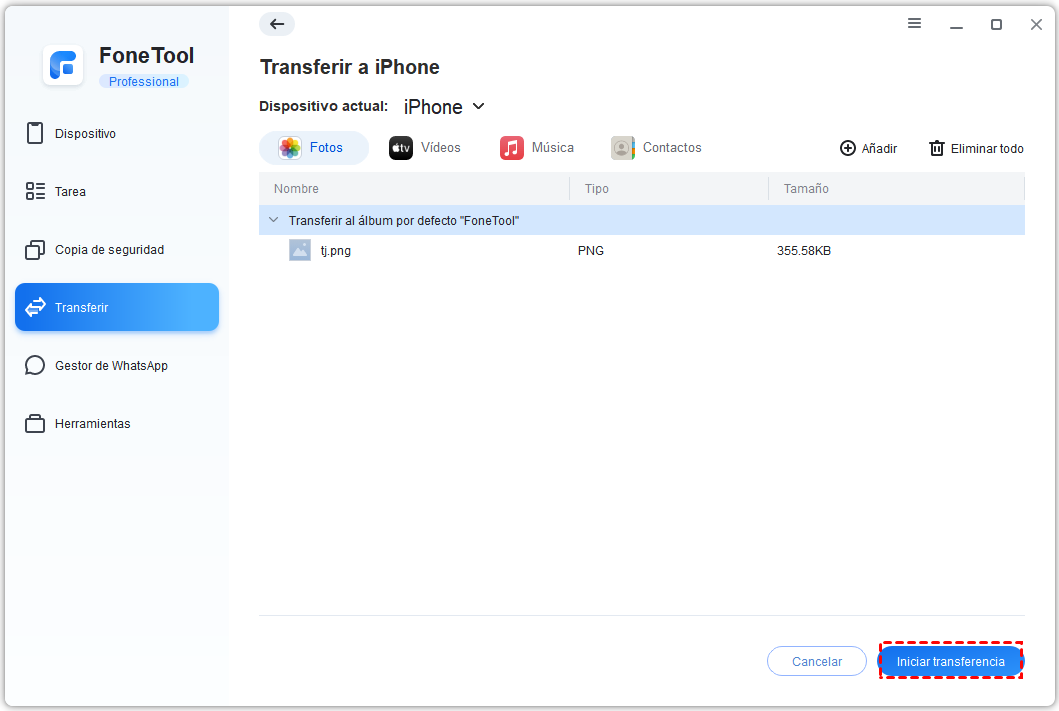Click the tj.png file thumbnail icon

click(x=300, y=250)
